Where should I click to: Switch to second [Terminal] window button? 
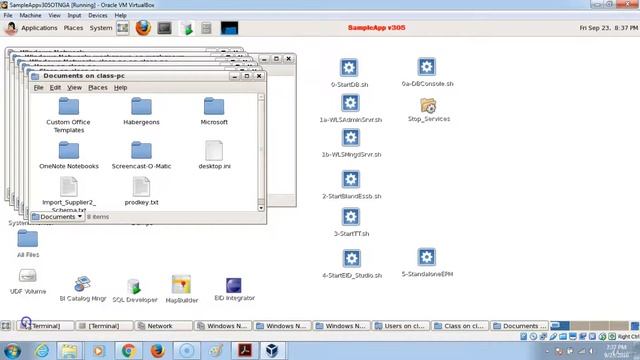point(104,326)
